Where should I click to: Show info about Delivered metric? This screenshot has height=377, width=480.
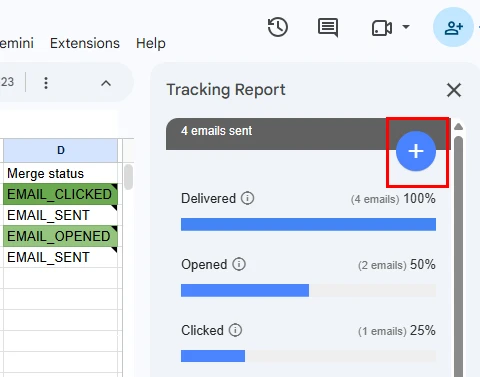(x=247, y=198)
